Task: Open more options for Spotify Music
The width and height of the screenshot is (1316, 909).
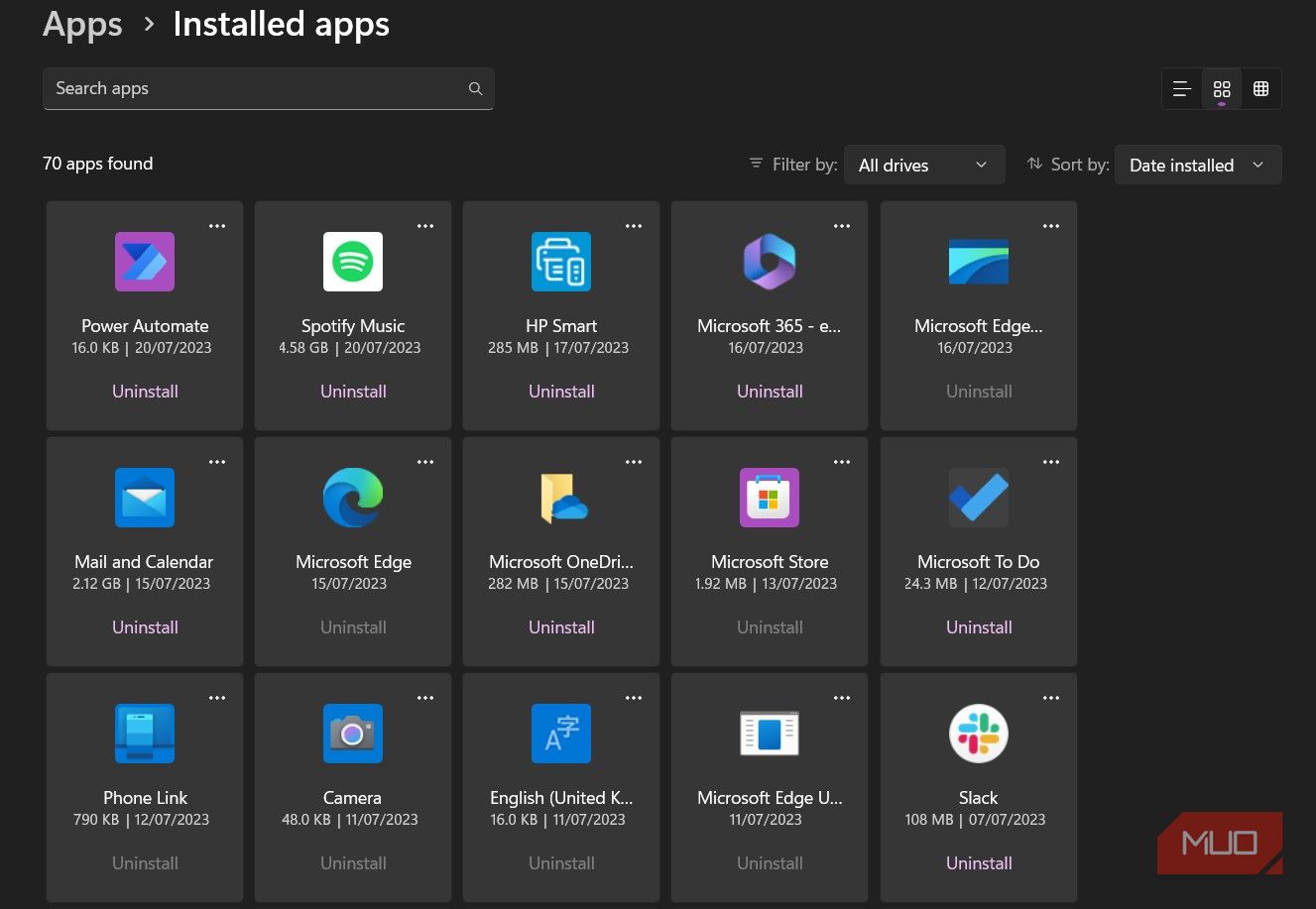Action: (425, 226)
